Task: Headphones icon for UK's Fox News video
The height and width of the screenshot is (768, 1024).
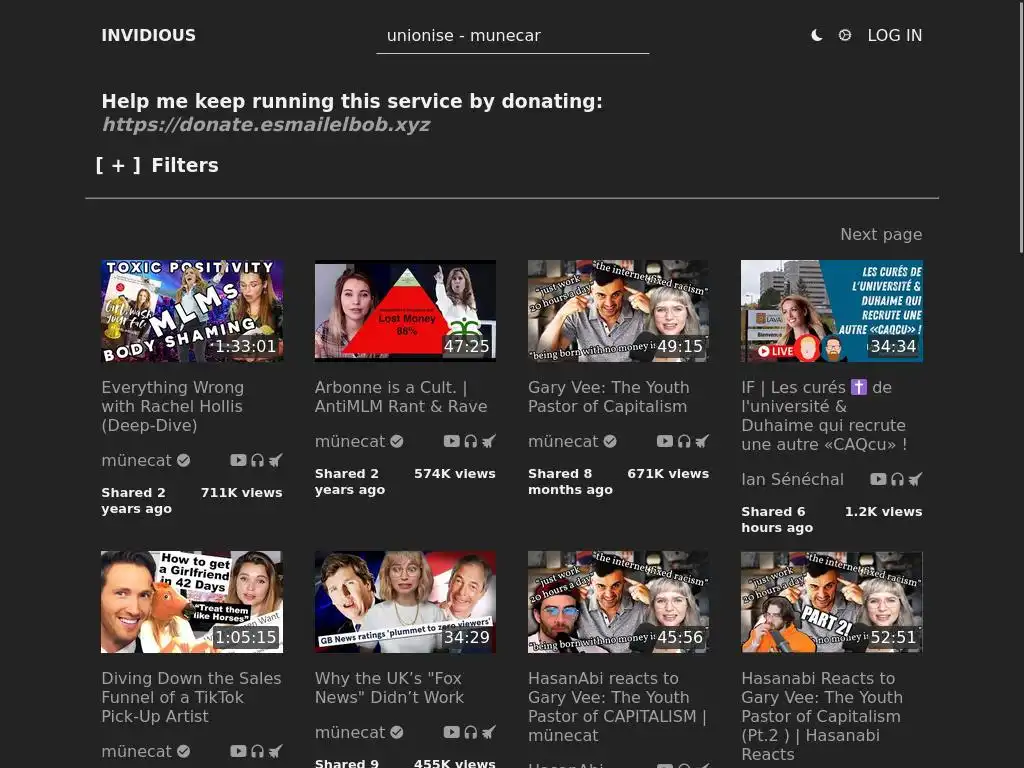Action: pos(471,733)
